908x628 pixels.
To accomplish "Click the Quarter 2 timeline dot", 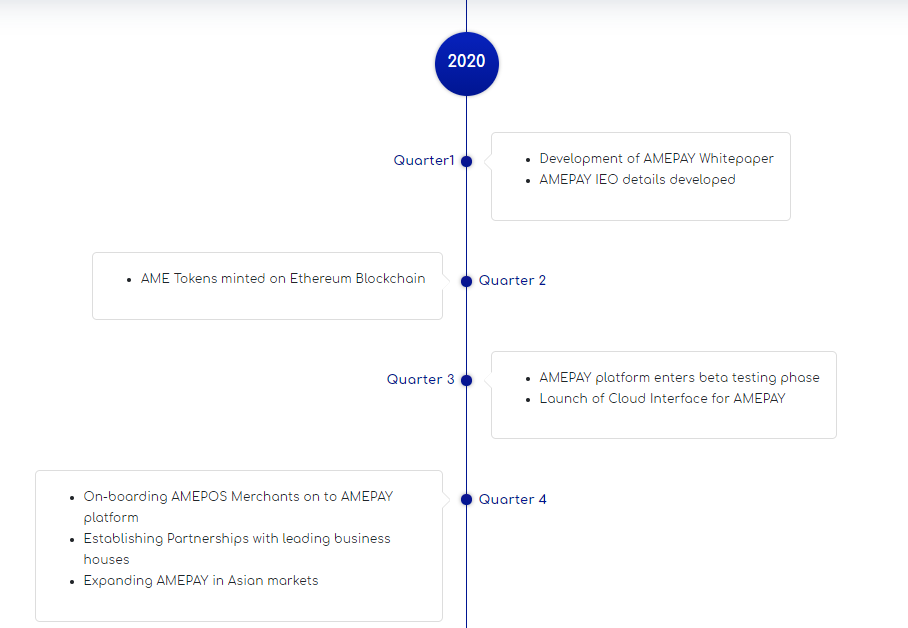I will [467, 282].
